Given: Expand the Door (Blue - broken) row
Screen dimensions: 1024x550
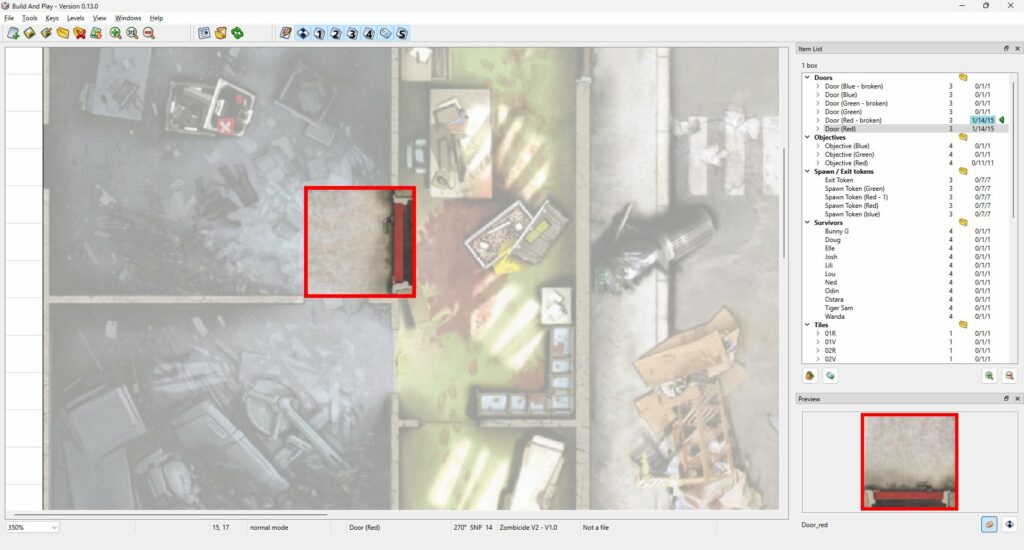Looking at the screenshot, I should [x=818, y=86].
